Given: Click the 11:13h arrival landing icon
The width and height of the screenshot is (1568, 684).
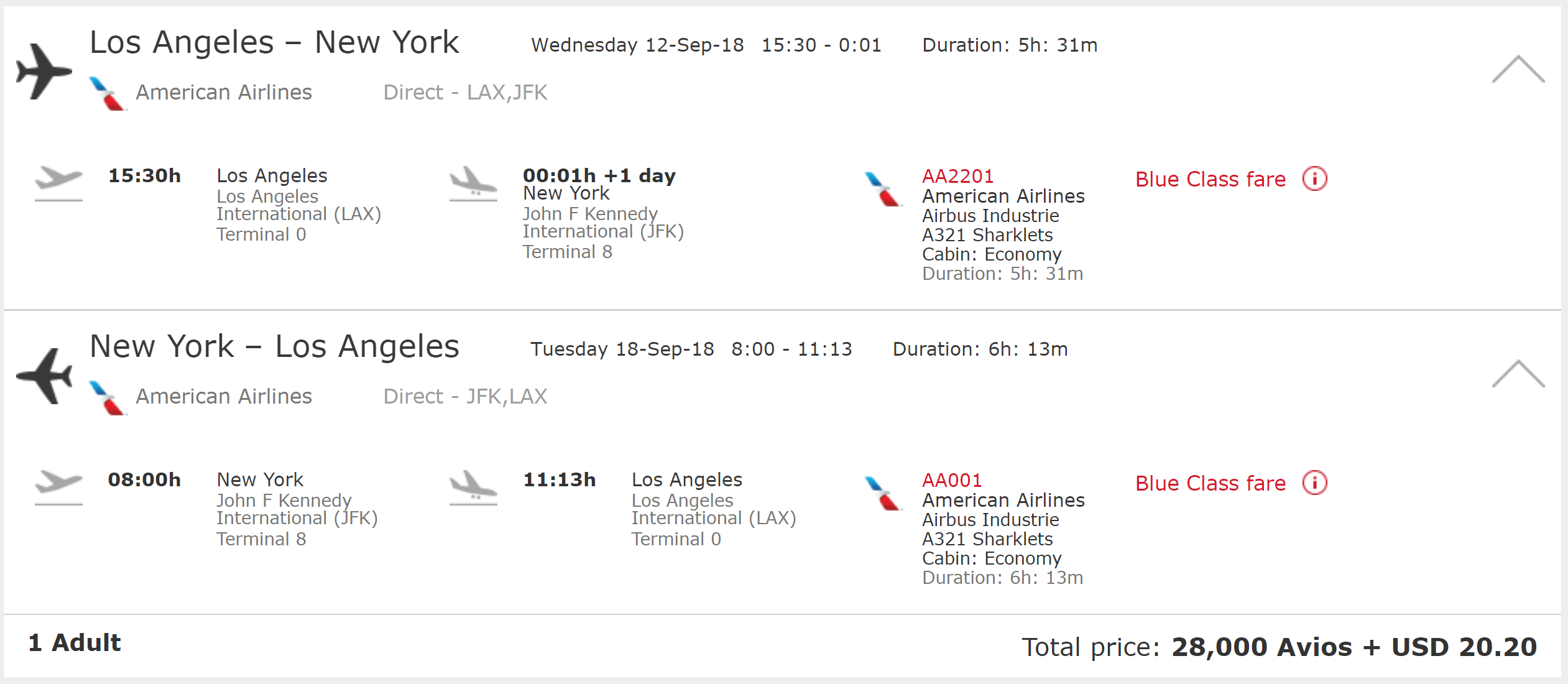Looking at the screenshot, I should point(473,487).
